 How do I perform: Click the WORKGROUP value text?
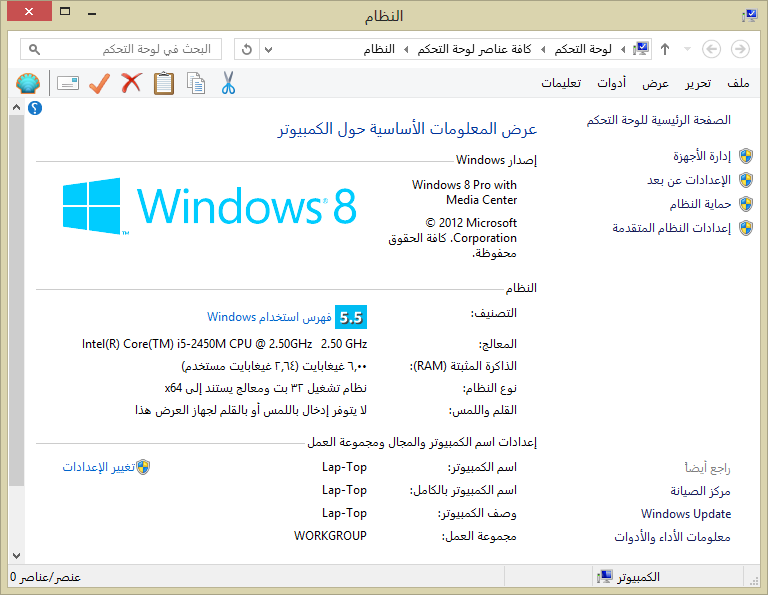(x=330, y=536)
